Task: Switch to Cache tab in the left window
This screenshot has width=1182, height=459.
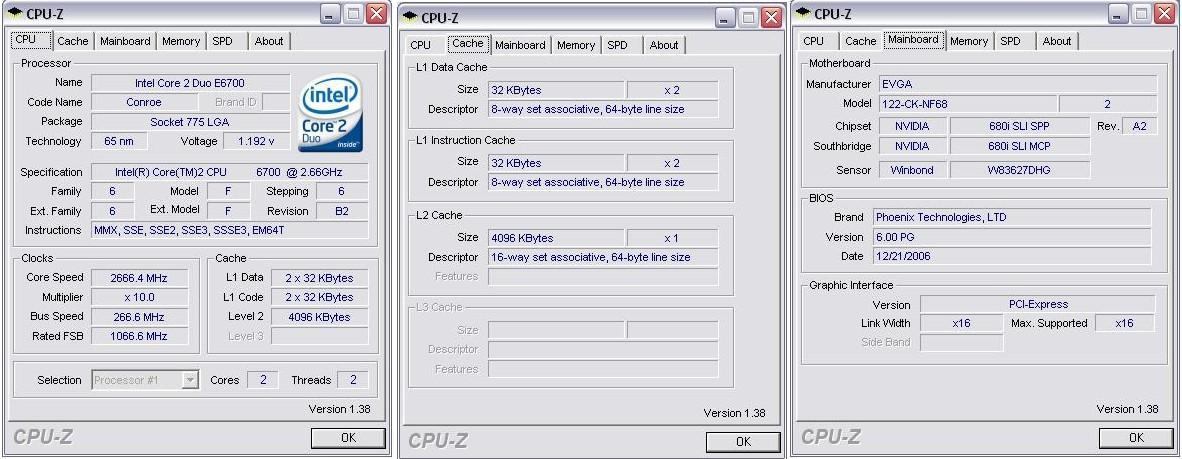Action: [x=73, y=41]
